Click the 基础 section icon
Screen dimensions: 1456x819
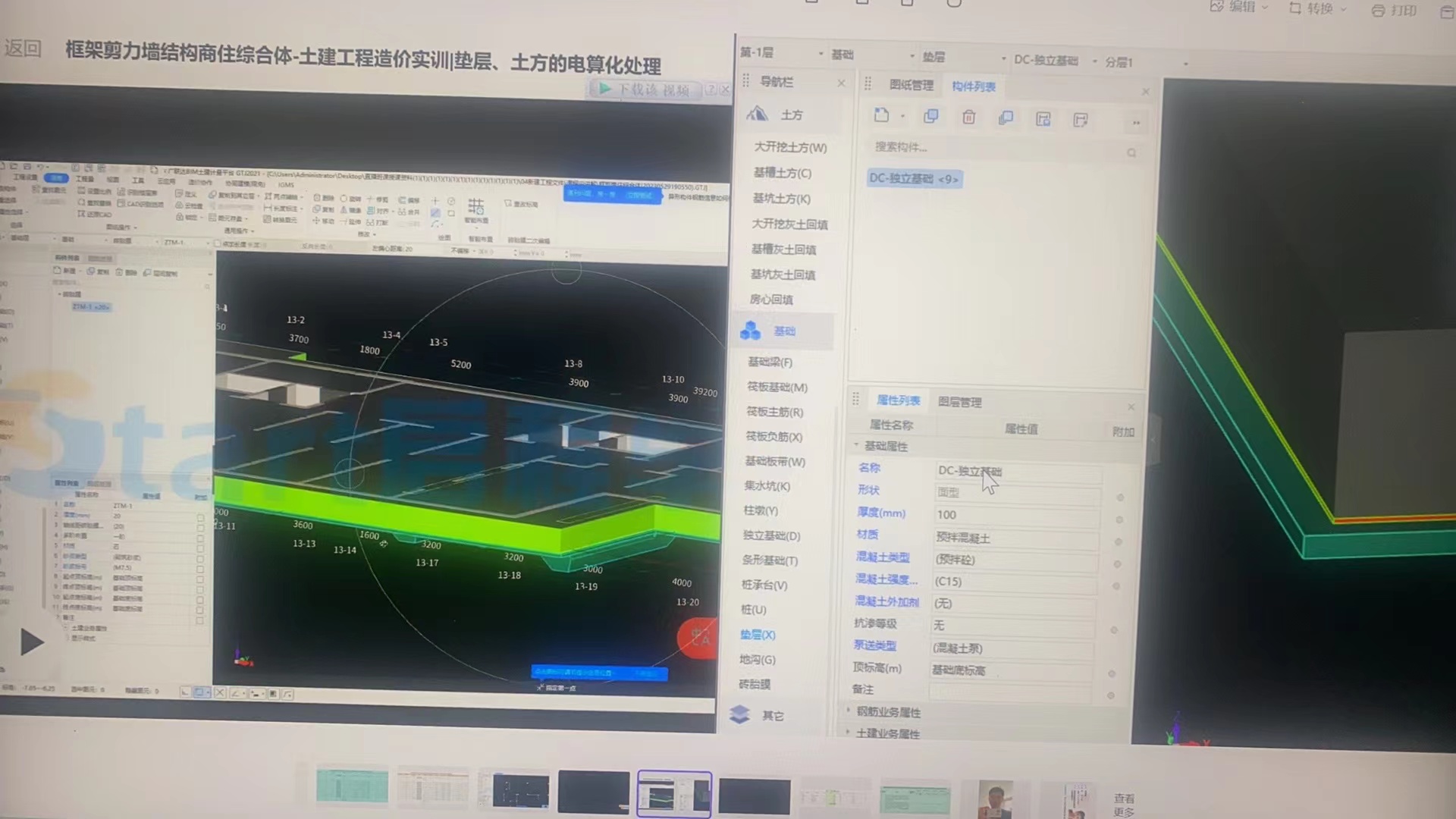[753, 331]
